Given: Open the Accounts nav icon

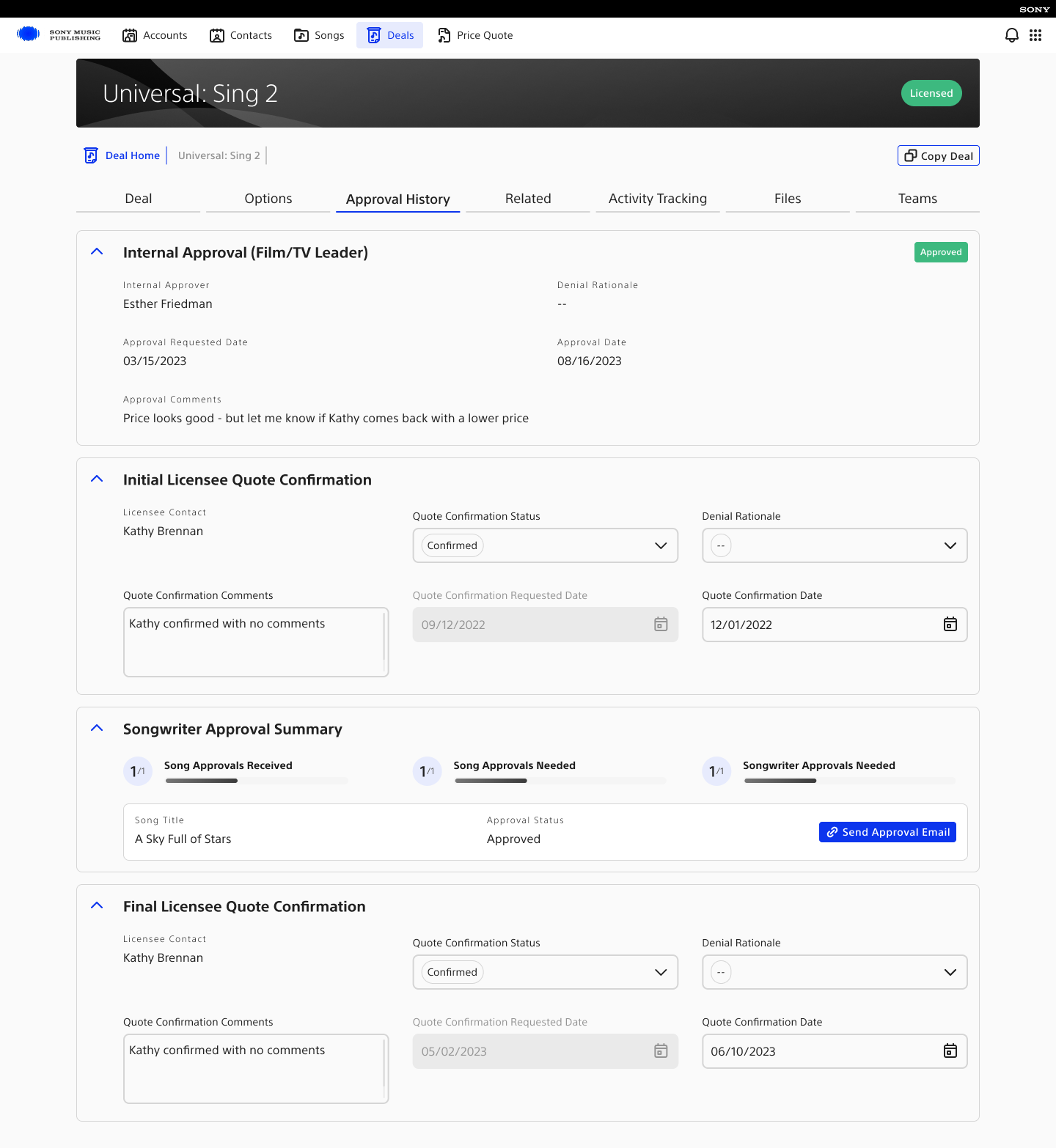Looking at the screenshot, I should click(130, 35).
